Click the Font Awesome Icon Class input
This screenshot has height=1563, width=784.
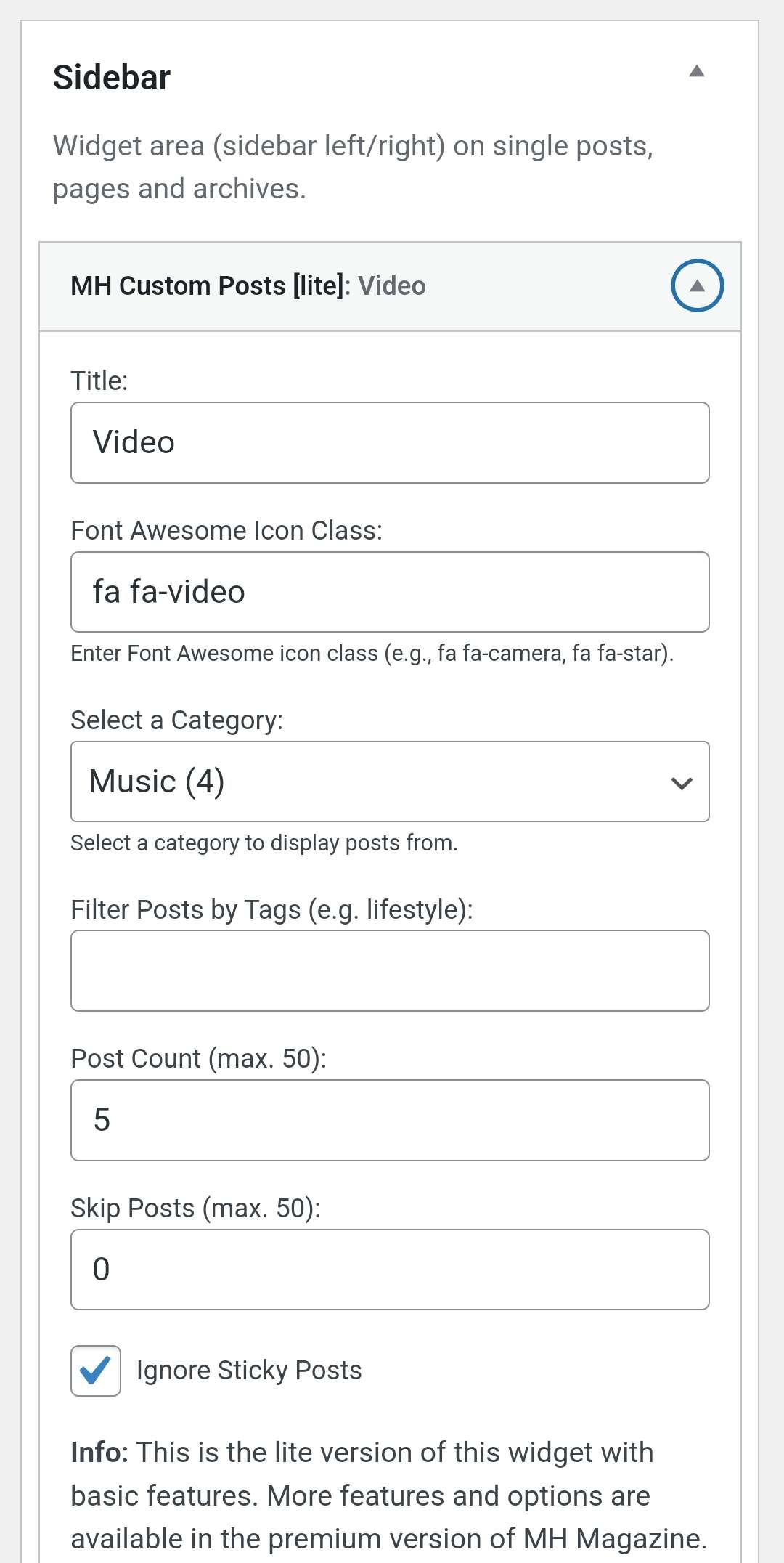tap(390, 592)
